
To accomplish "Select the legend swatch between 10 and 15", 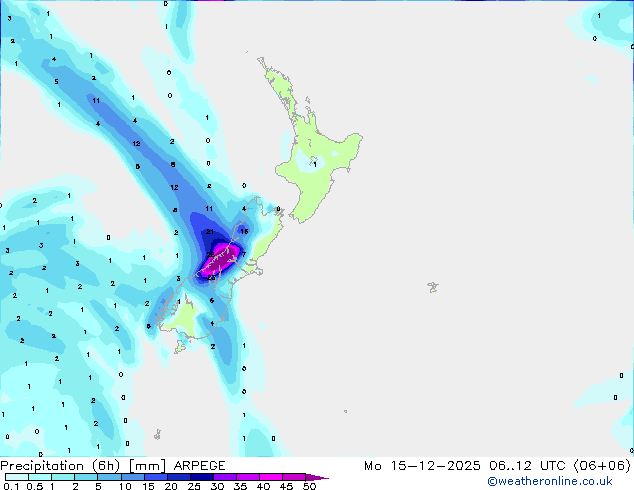I will point(132,477).
